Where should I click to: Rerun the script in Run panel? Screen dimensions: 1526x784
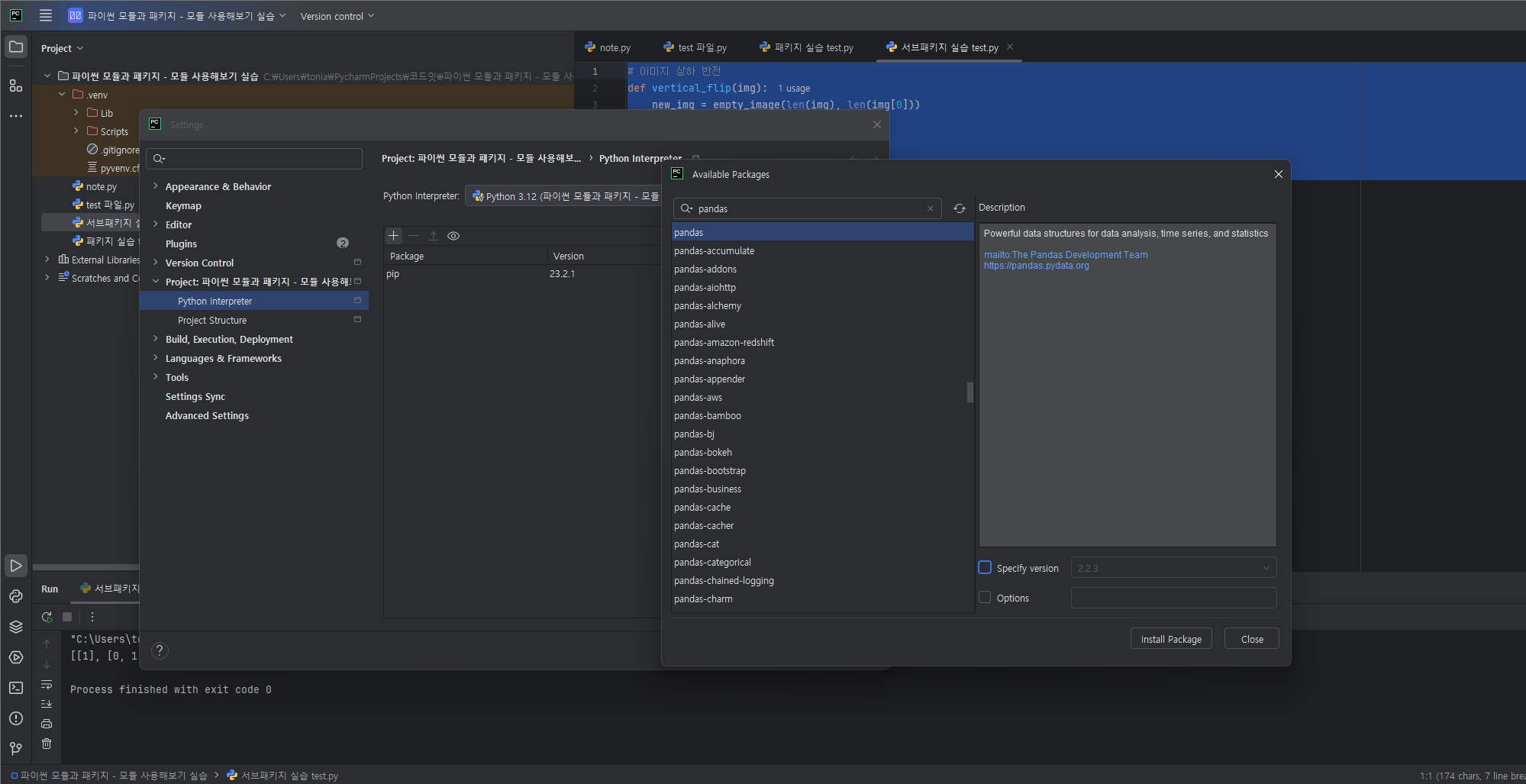[47, 617]
